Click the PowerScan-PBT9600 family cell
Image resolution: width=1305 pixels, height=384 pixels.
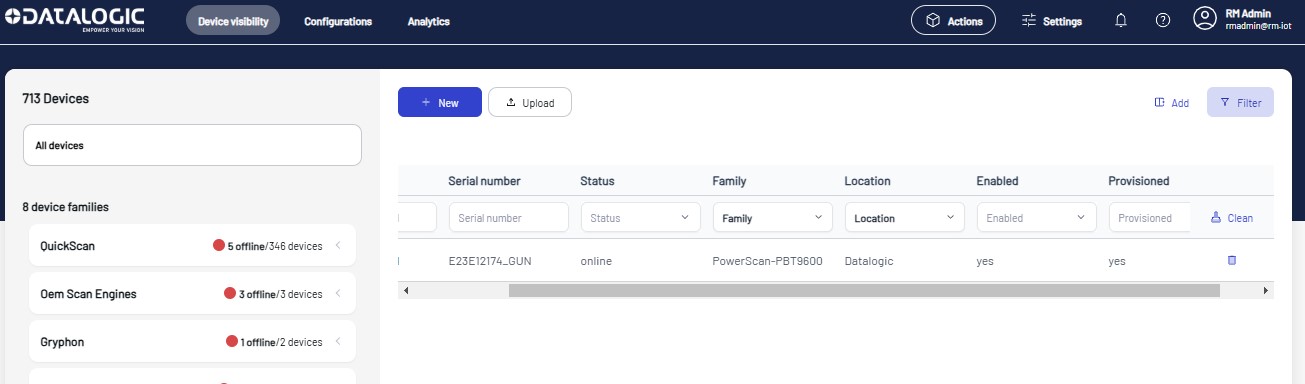767,261
